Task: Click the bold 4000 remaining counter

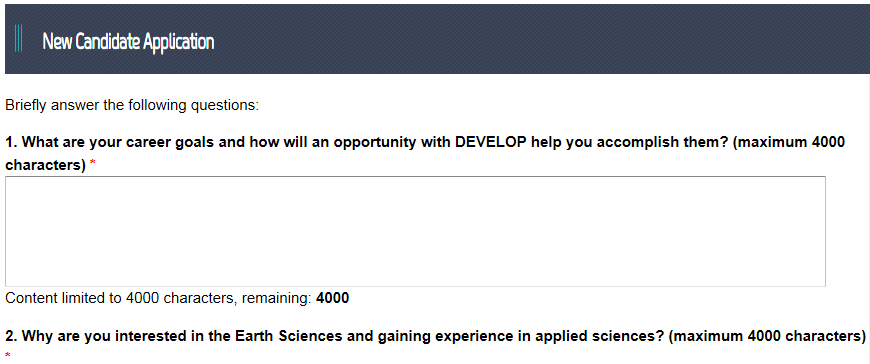Action: [x=333, y=299]
